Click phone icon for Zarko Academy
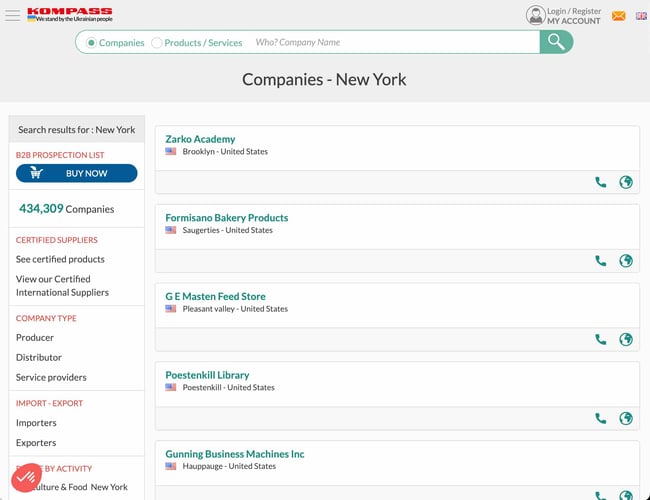Screen dimensions: 650x500 click(601, 182)
